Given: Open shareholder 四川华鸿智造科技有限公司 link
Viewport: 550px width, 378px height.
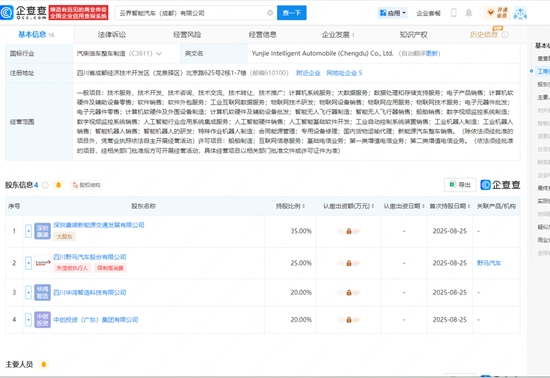Looking at the screenshot, I should [90, 292].
